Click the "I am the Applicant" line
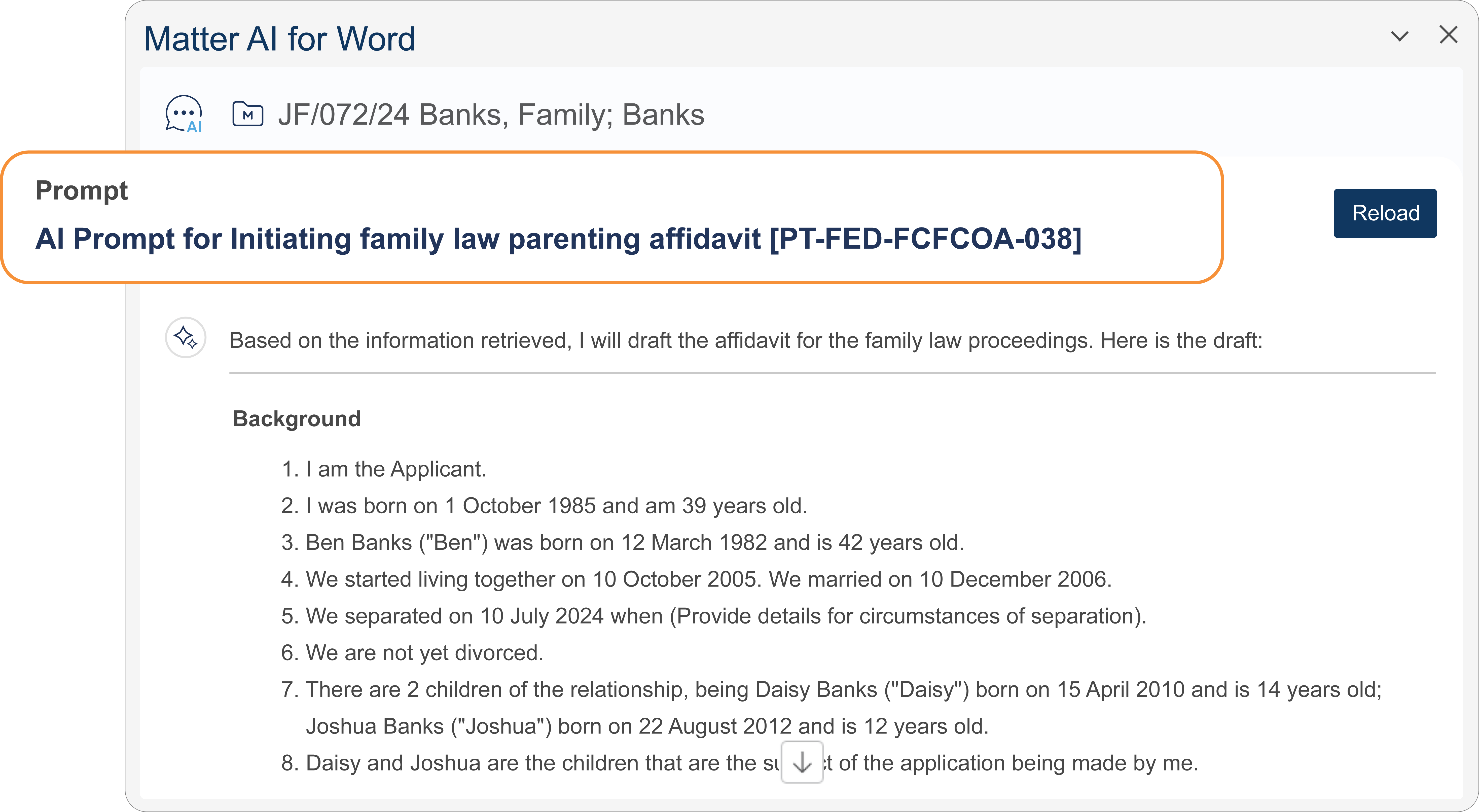The image size is (1479, 812). [395, 470]
